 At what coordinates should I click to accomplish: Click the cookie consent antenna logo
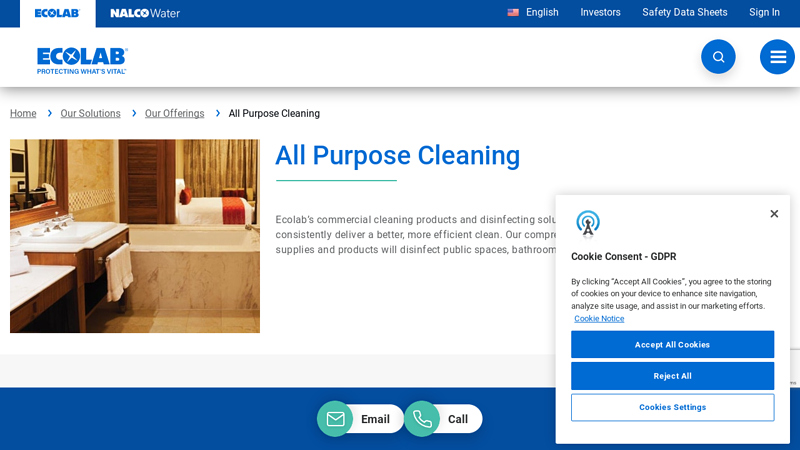pyautogui.click(x=588, y=224)
